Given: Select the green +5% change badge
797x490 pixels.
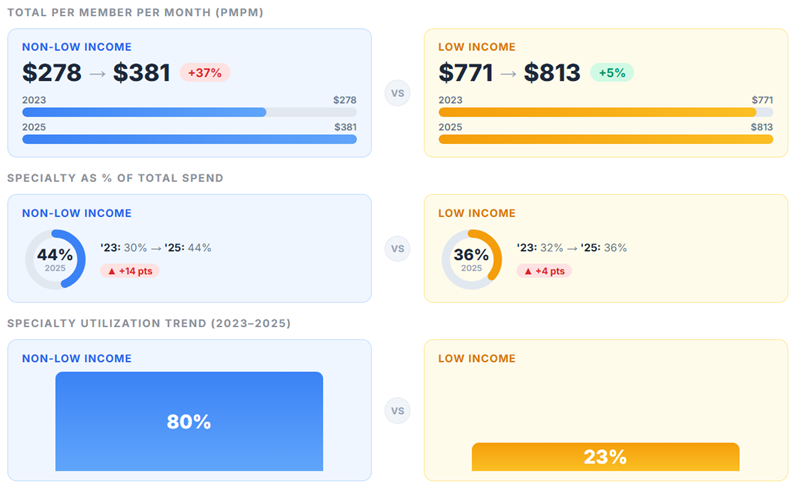Looking at the screenshot, I should (612, 72).
